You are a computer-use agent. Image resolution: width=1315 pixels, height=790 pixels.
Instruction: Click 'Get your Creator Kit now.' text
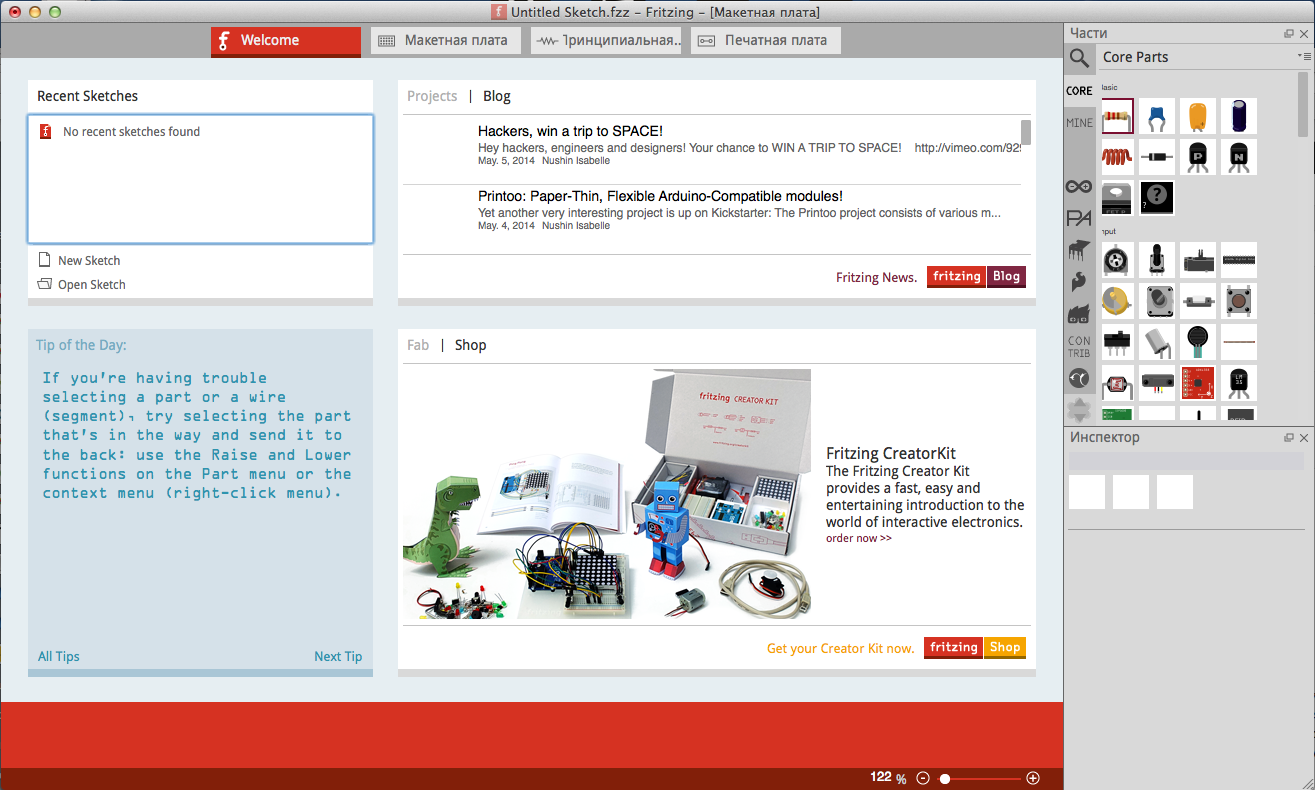(840, 648)
